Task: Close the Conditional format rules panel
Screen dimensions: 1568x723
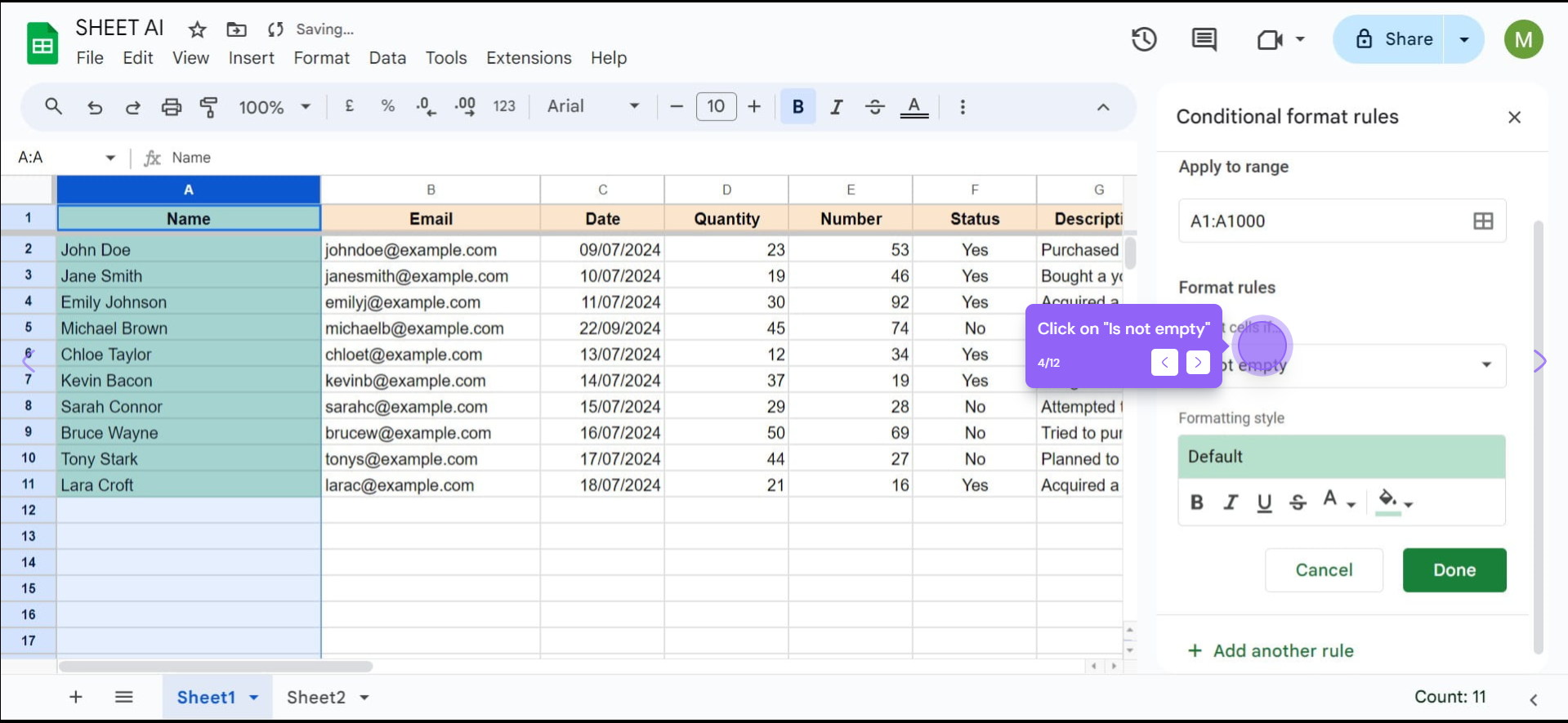Action: click(1514, 118)
